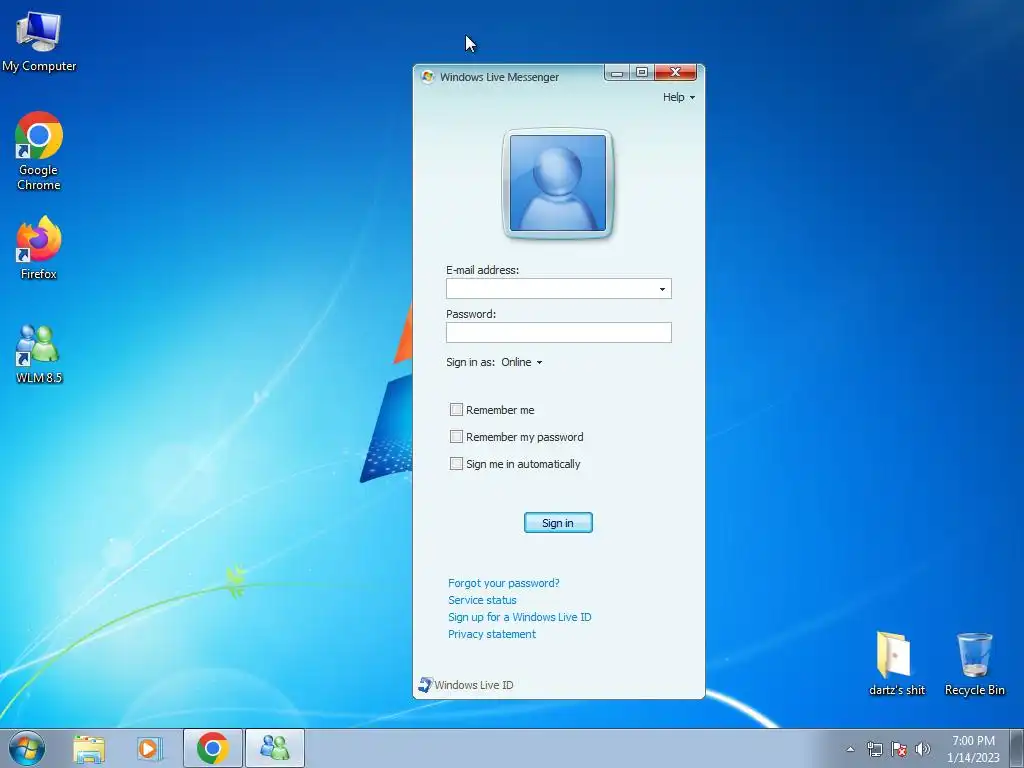Maximize the Windows Live Messenger window

(642, 72)
